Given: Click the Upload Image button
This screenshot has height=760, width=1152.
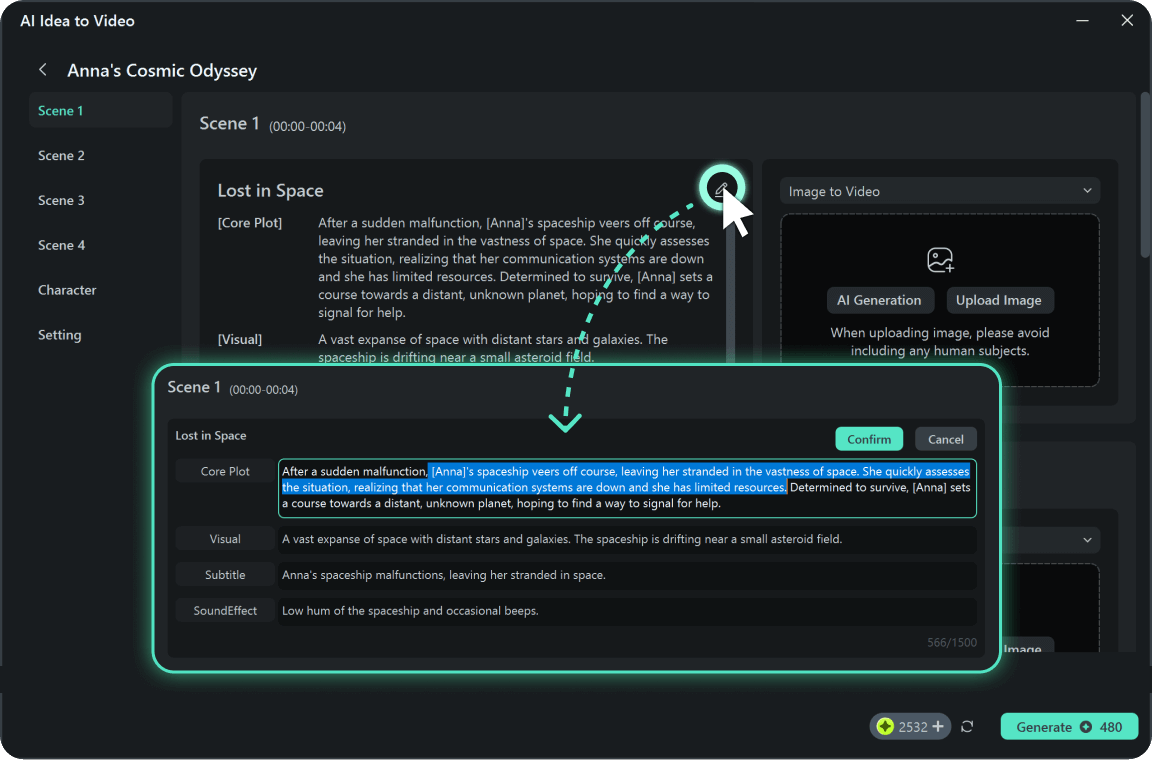Looking at the screenshot, I should (x=998, y=300).
